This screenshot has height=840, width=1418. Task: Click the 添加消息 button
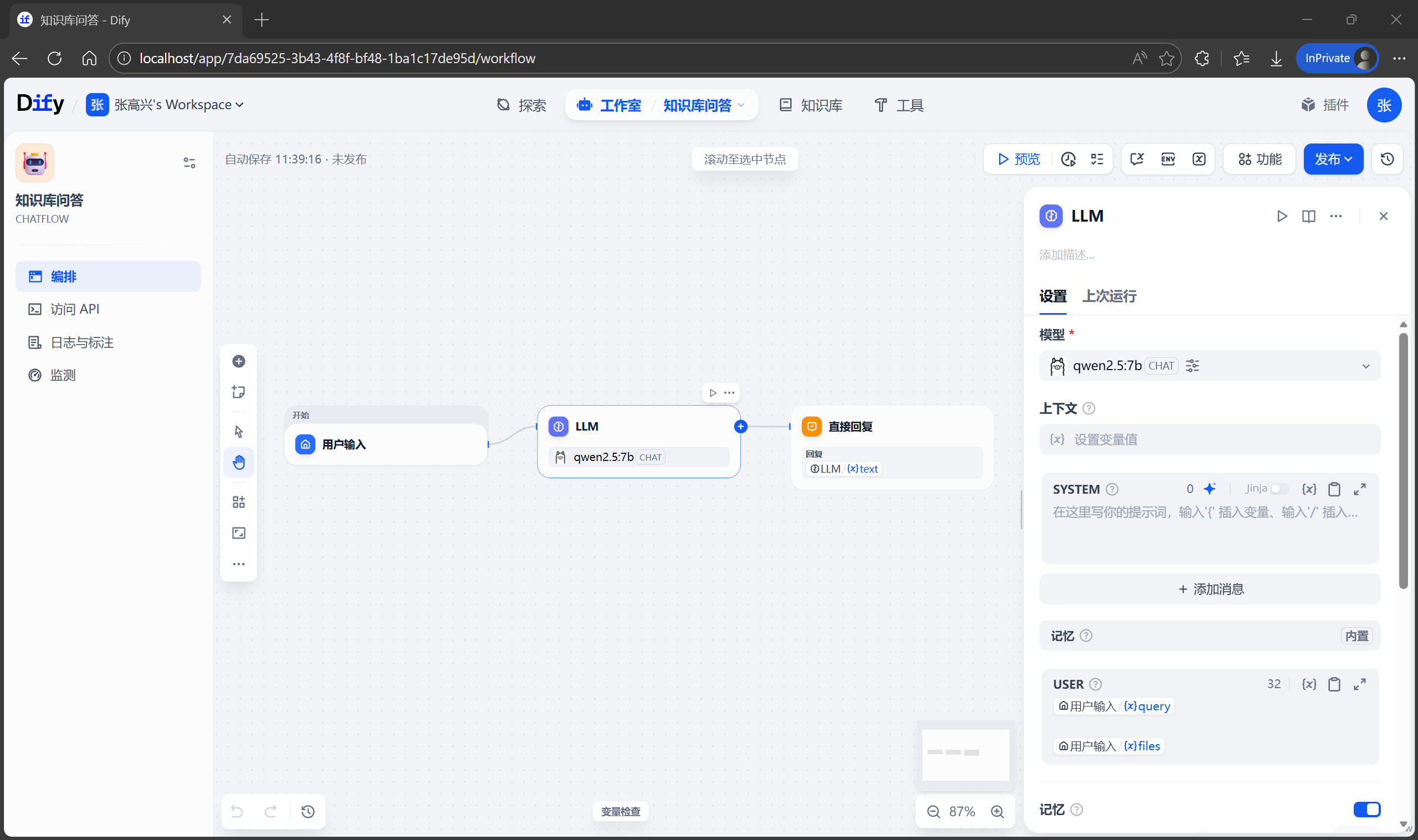[1209, 589]
